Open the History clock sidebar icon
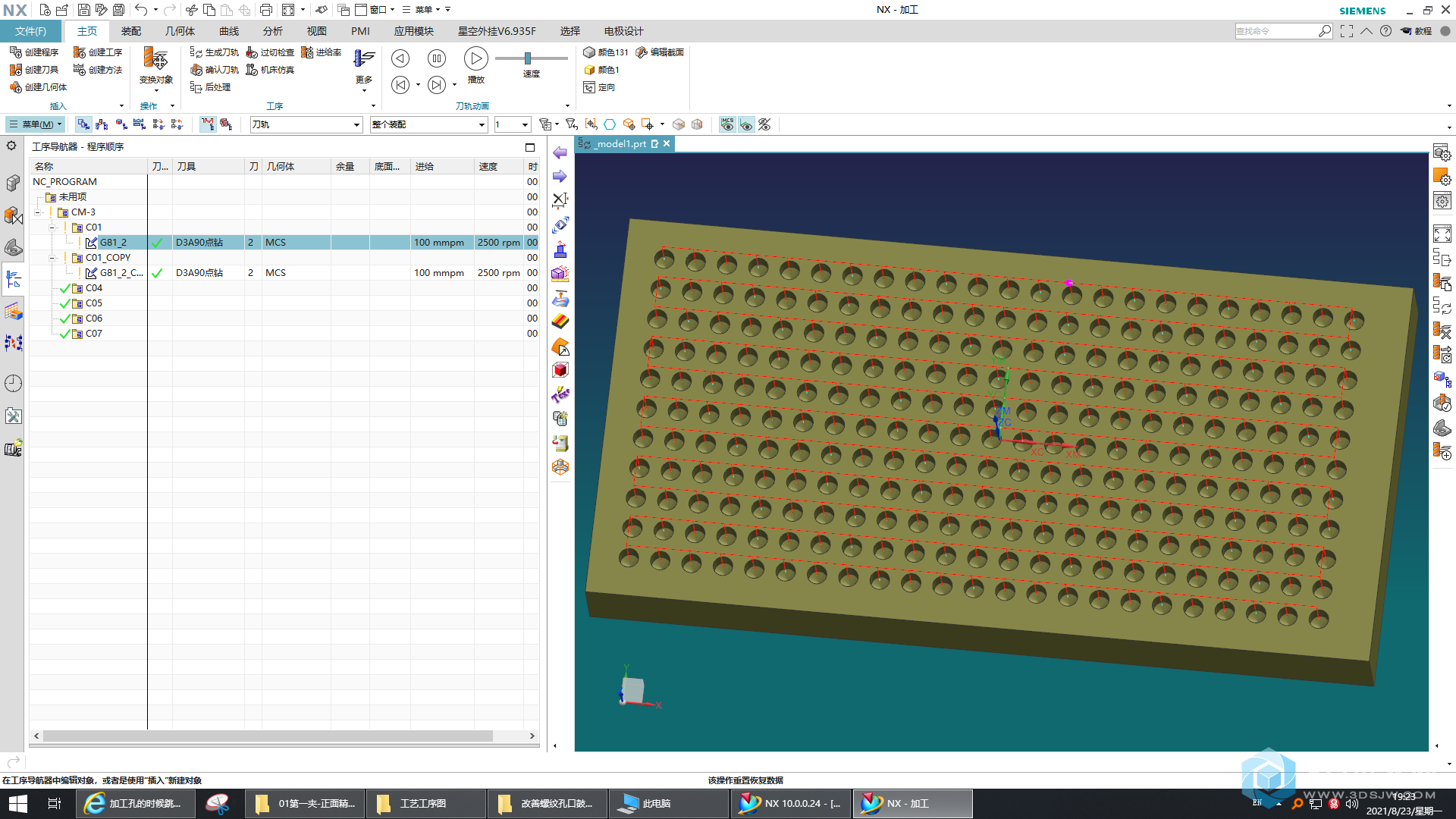 pos(14,383)
